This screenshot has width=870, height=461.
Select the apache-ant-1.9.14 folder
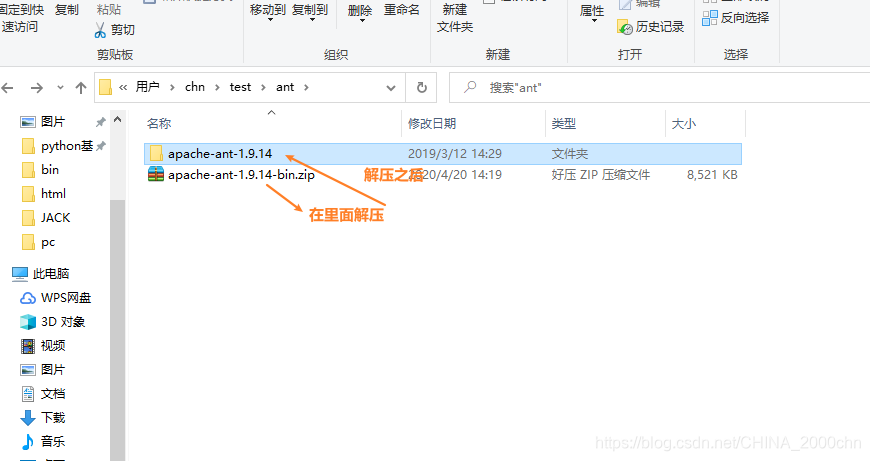tap(443, 154)
